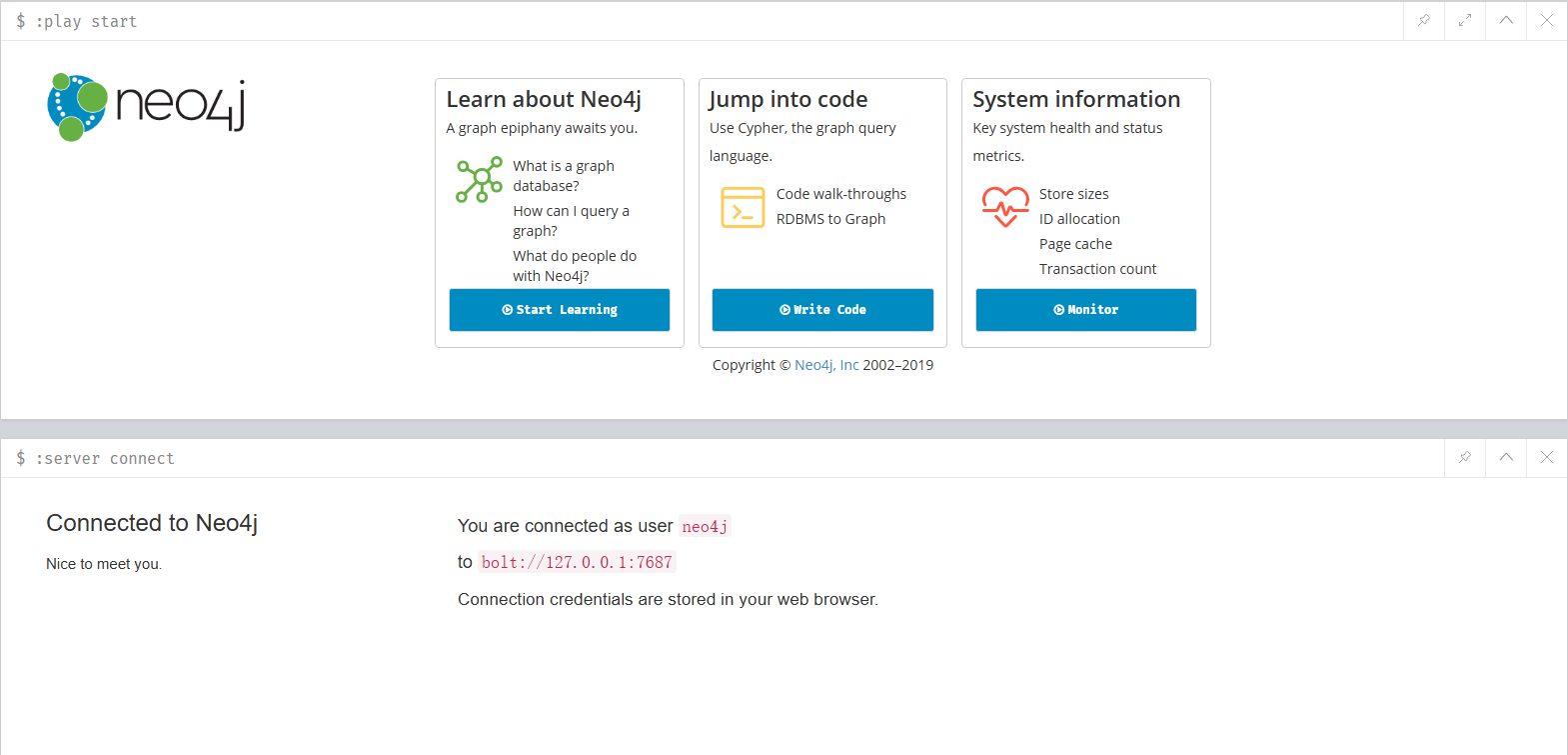The width and height of the screenshot is (1568, 755).
Task: Open the Neo4j, Inc copyright link
Action: click(x=826, y=365)
